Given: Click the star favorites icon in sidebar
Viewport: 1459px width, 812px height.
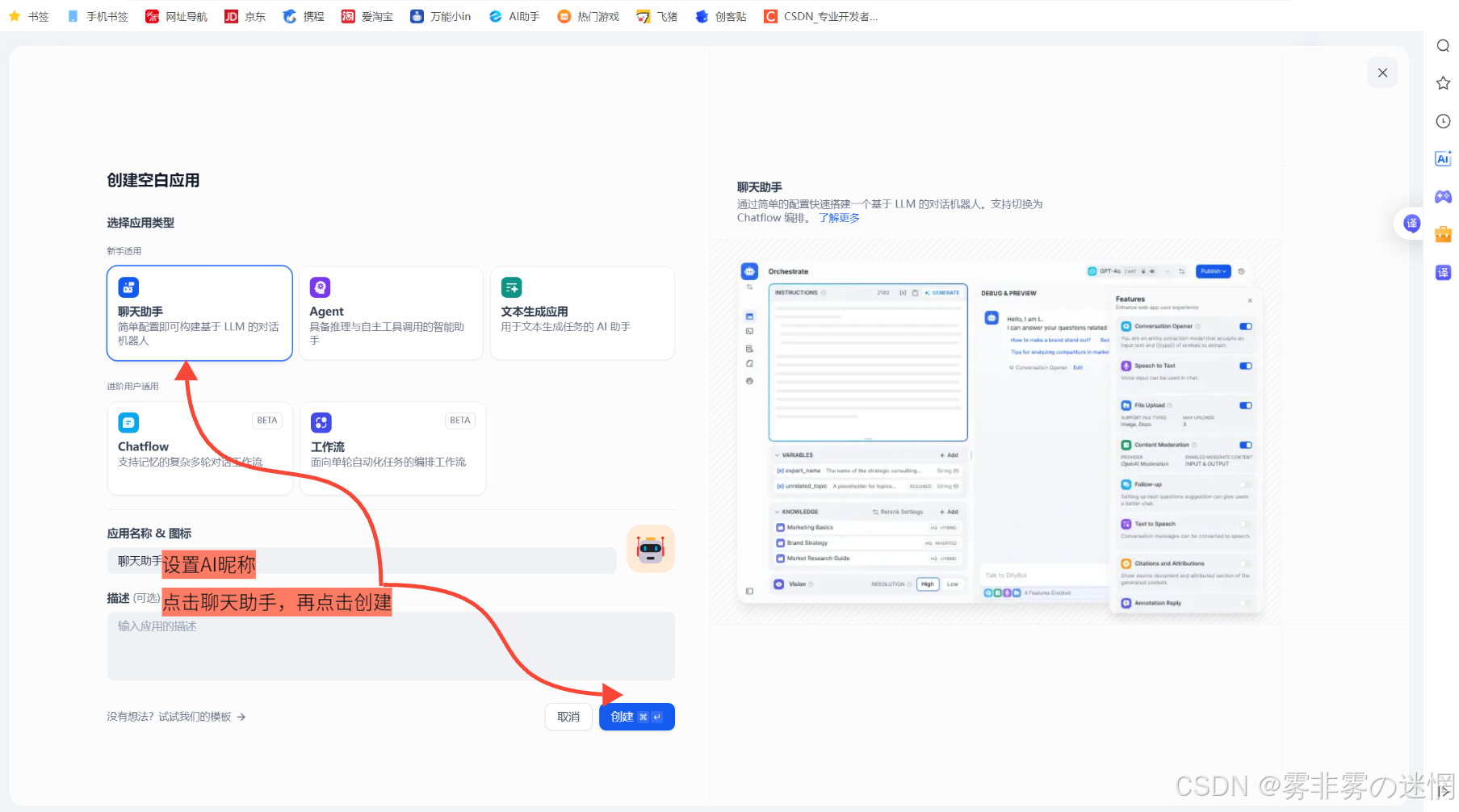Looking at the screenshot, I should [1443, 83].
